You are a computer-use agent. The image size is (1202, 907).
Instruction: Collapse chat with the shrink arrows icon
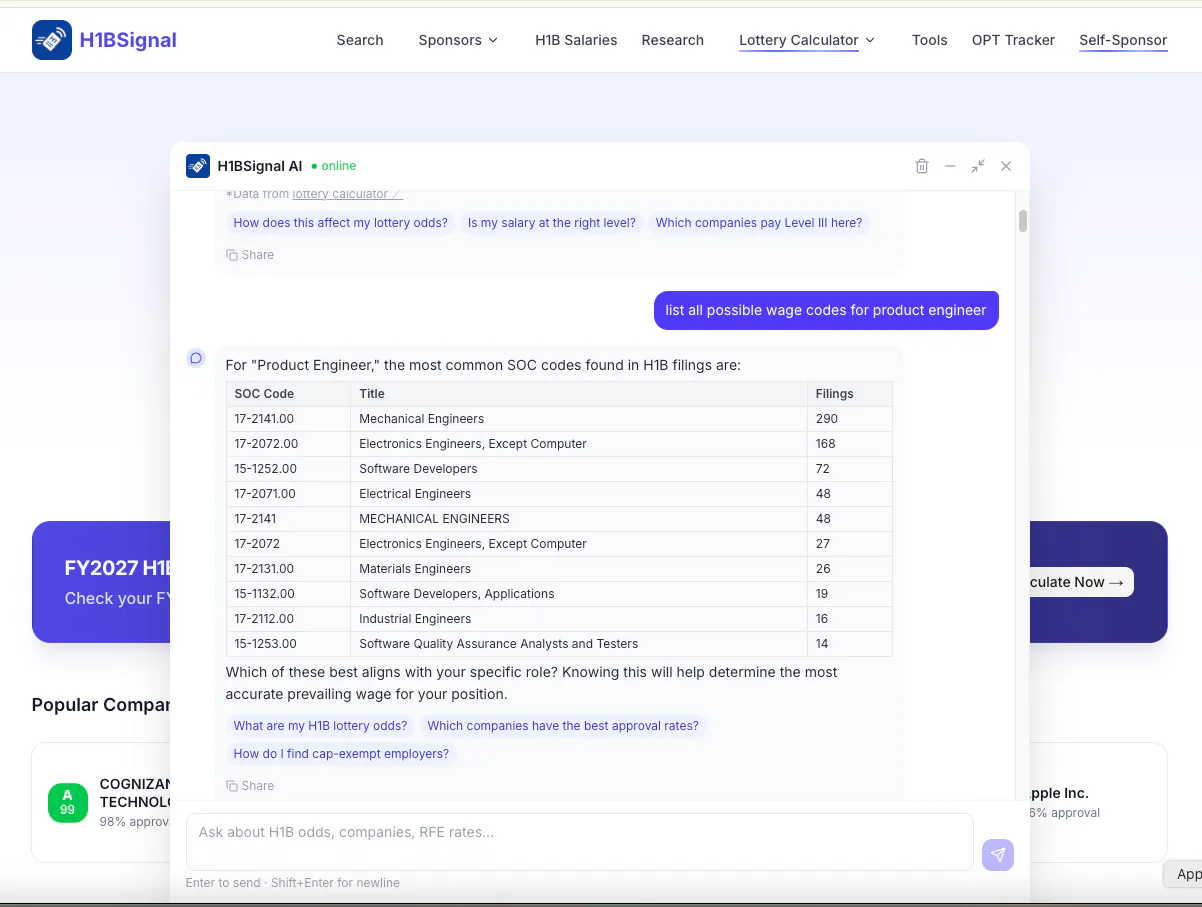978,166
